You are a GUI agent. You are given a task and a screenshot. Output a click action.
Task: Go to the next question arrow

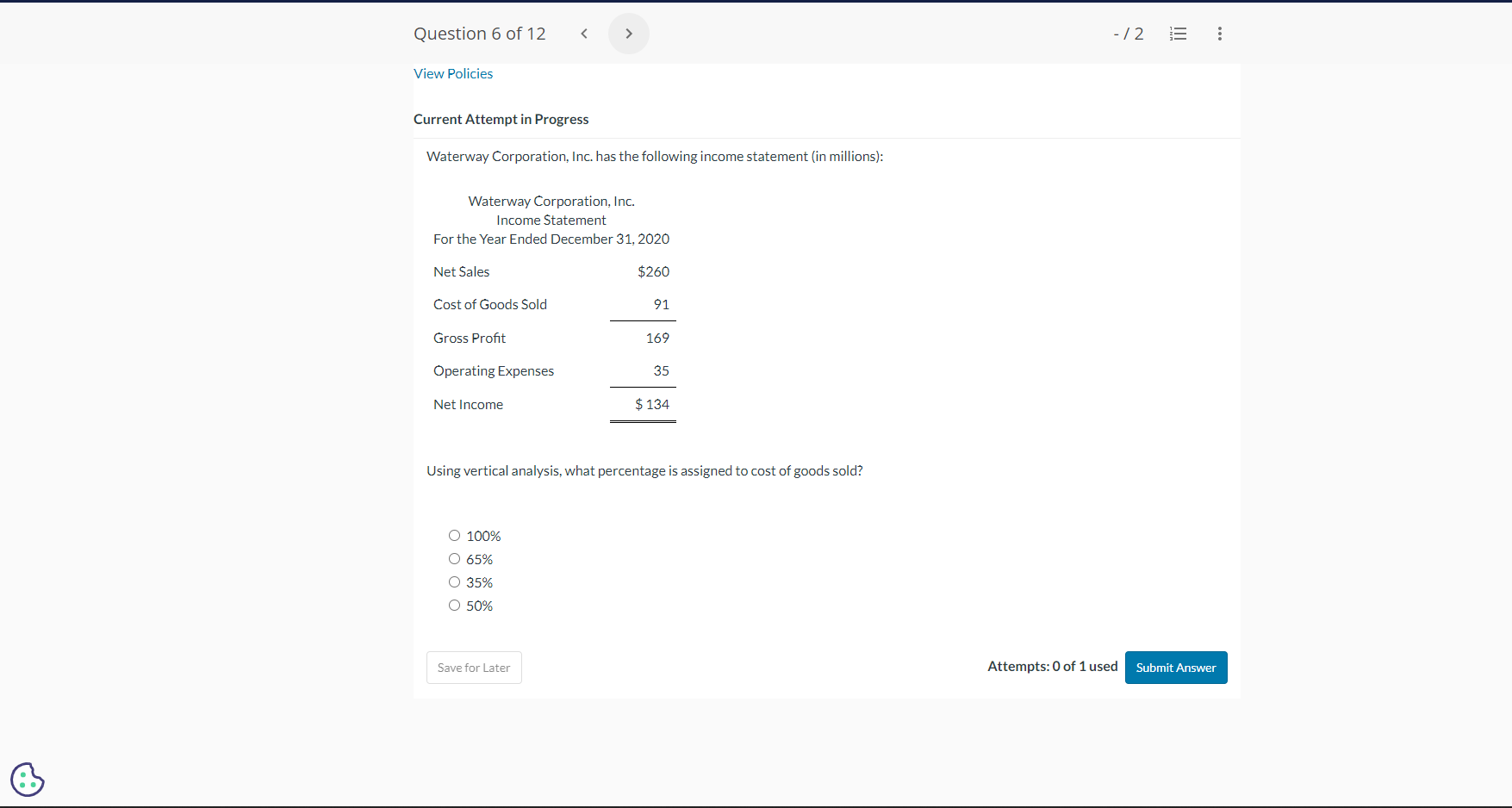pyautogui.click(x=629, y=34)
